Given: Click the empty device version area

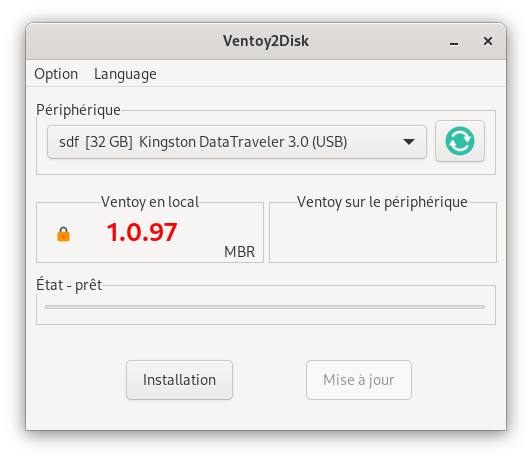Looking at the screenshot, I should point(383,234).
